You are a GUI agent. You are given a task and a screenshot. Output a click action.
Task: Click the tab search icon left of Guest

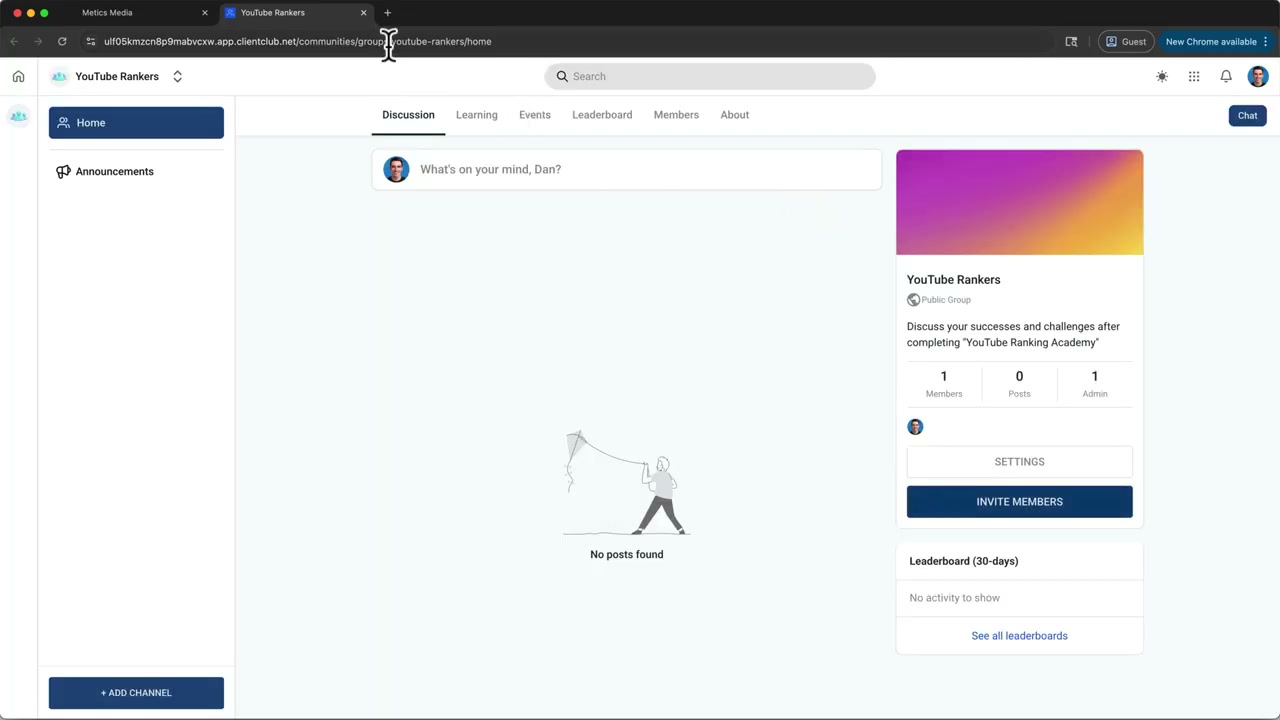point(1071,42)
